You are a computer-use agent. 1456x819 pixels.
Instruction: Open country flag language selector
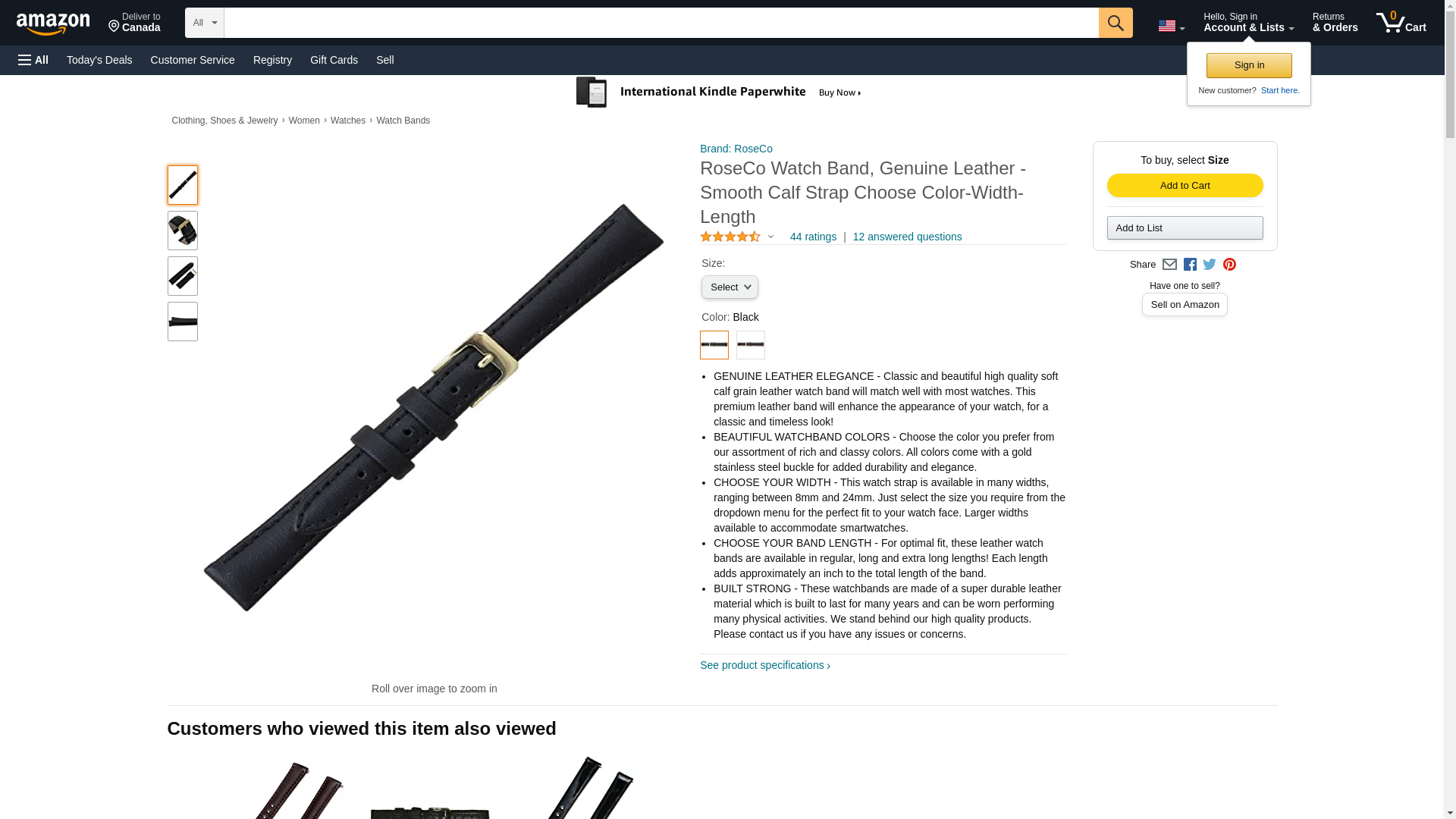click(1171, 26)
